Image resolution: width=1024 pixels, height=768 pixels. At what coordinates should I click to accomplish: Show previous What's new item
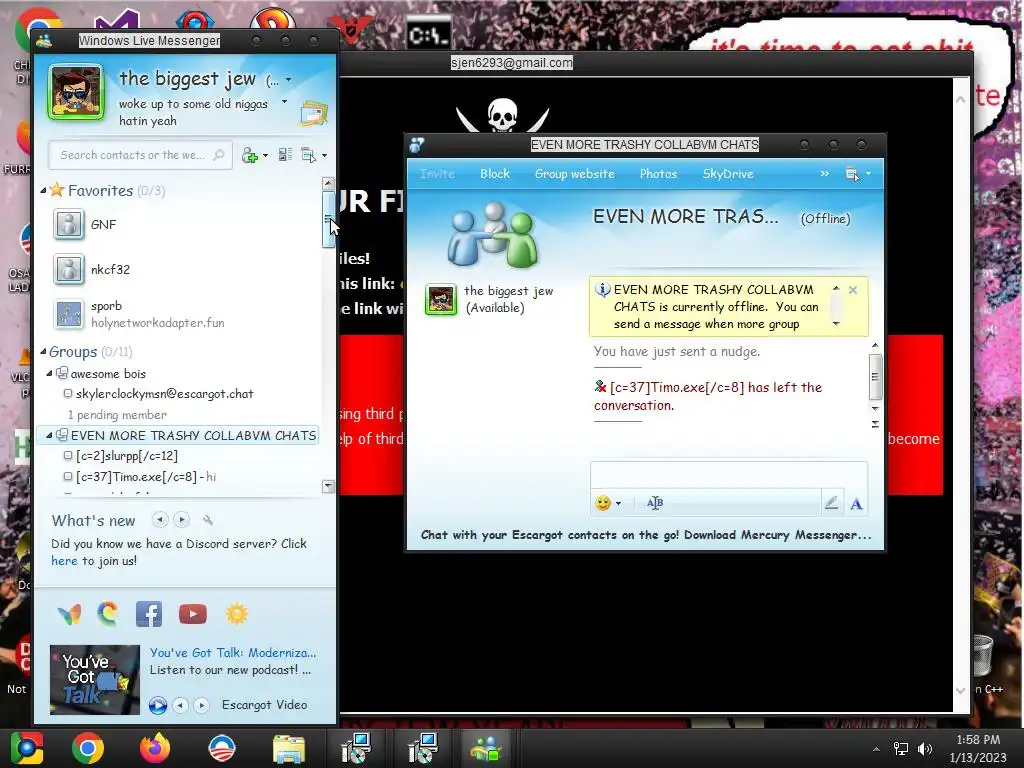(160, 520)
